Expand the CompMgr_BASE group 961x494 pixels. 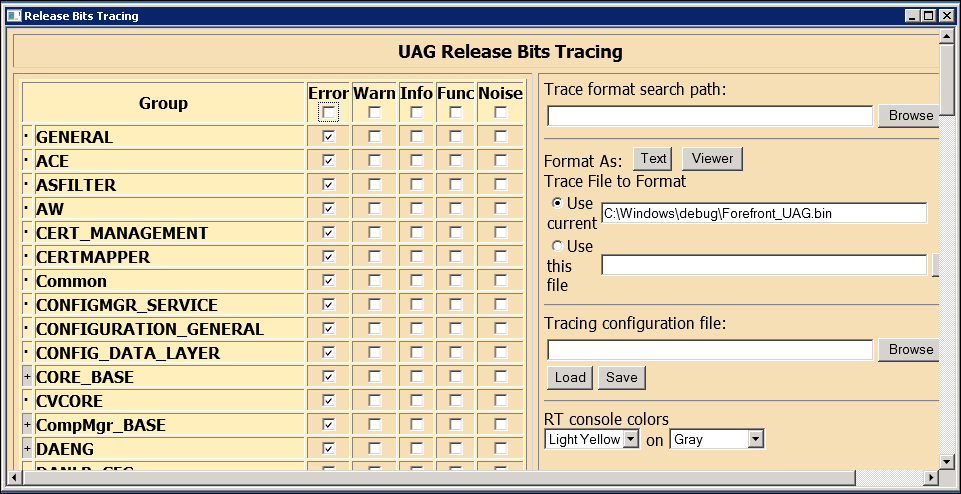click(27, 425)
